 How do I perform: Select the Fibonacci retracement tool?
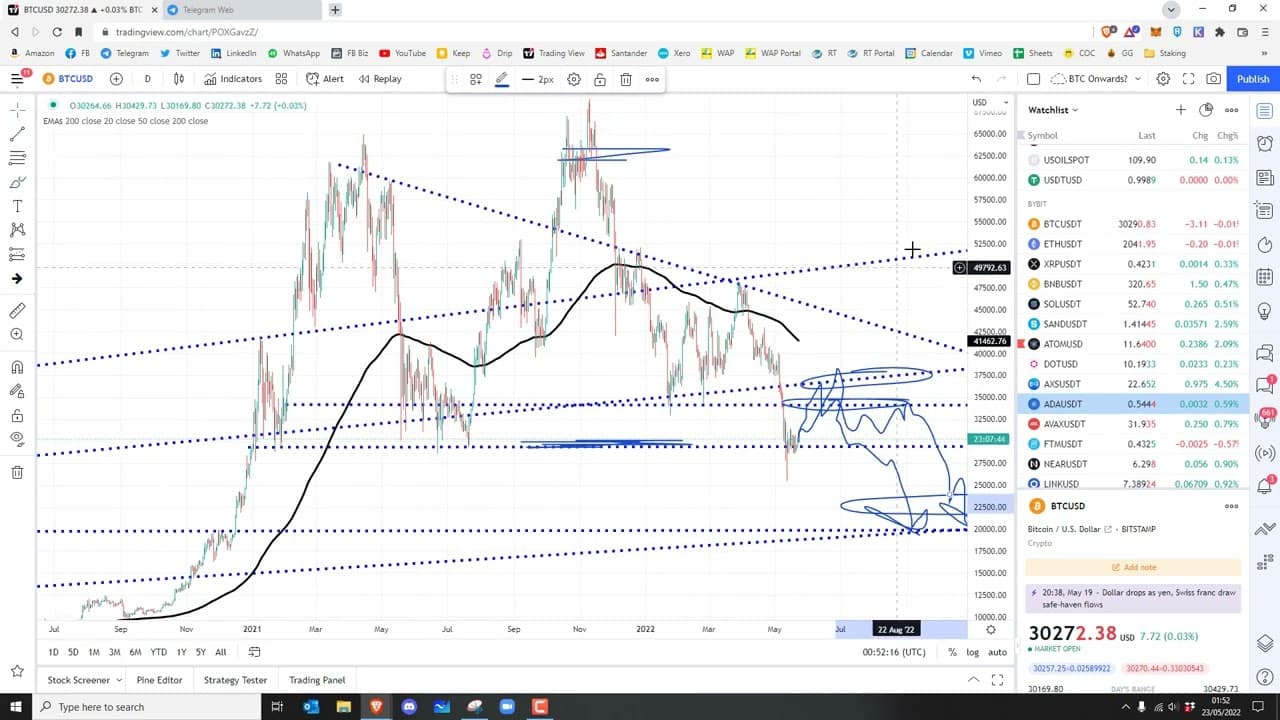coord(17,158)
